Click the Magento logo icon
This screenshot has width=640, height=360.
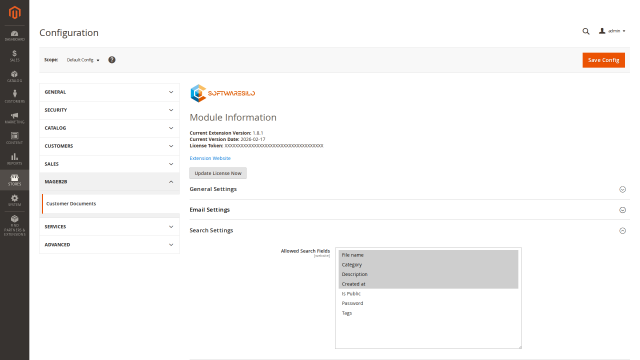click(x=15, y=13)
